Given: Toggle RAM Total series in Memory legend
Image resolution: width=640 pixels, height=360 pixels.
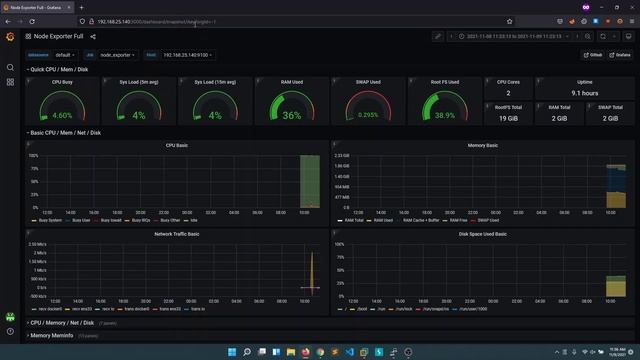Looking at the screenshot, I should [350, 220].
